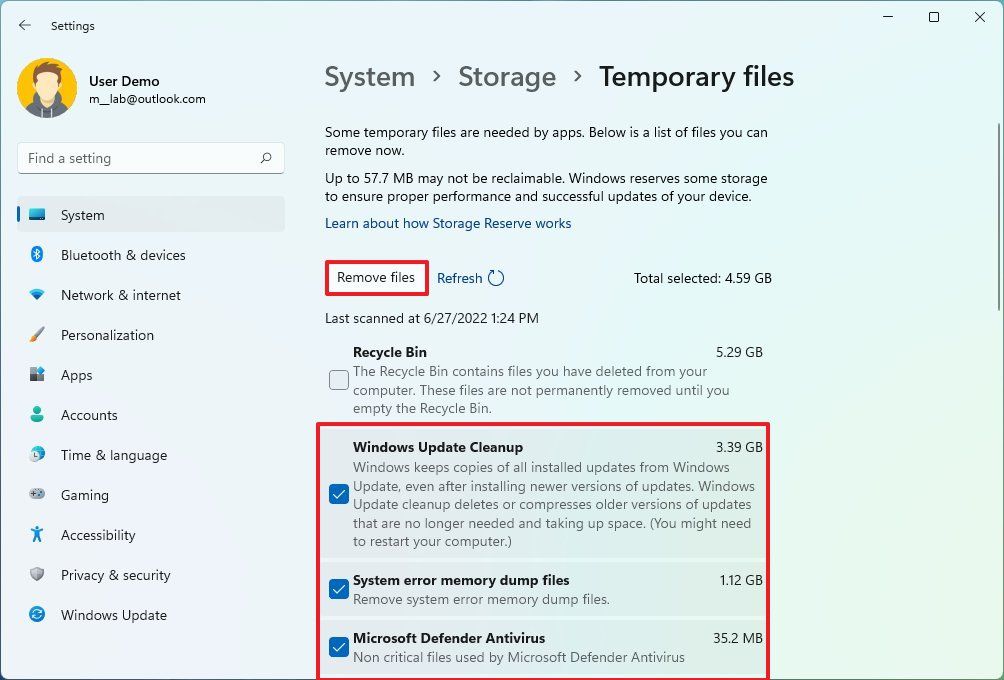Open Bluetooth & devices using its Bluetooth icon
The image size is (1004, 680).
pyautogui.click(x=38, y=255)
